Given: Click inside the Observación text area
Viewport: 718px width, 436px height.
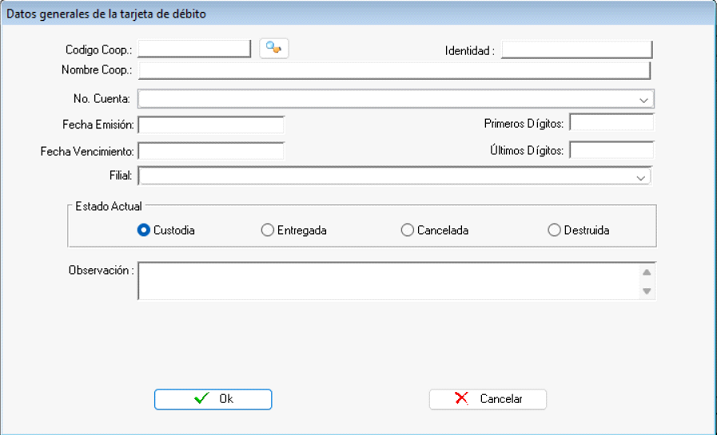Looking at the screenshot, I should 385,281.
